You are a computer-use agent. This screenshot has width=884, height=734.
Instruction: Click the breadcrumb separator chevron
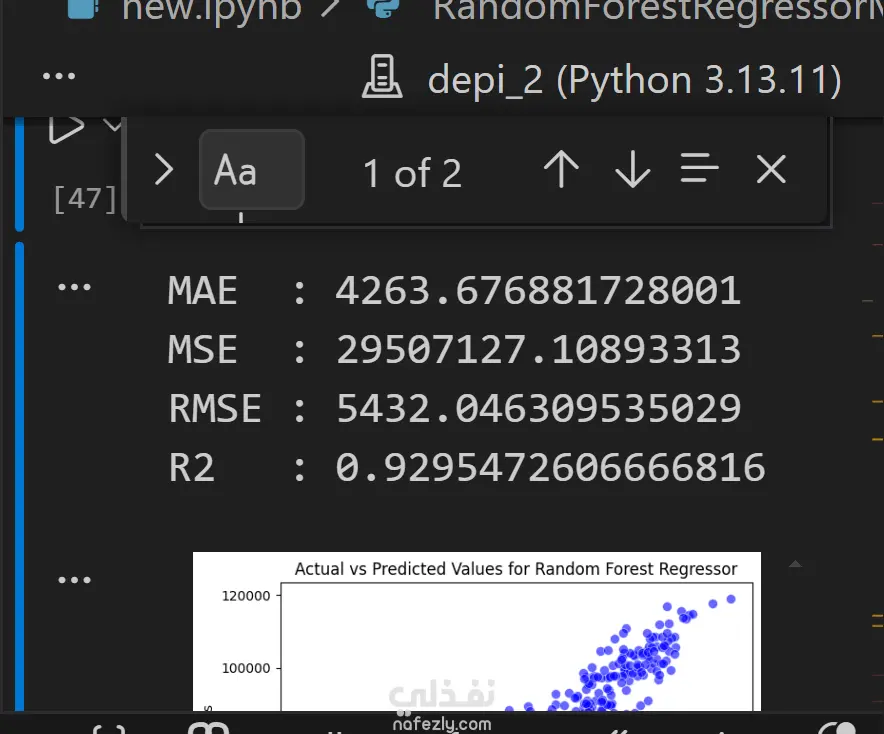330,8
